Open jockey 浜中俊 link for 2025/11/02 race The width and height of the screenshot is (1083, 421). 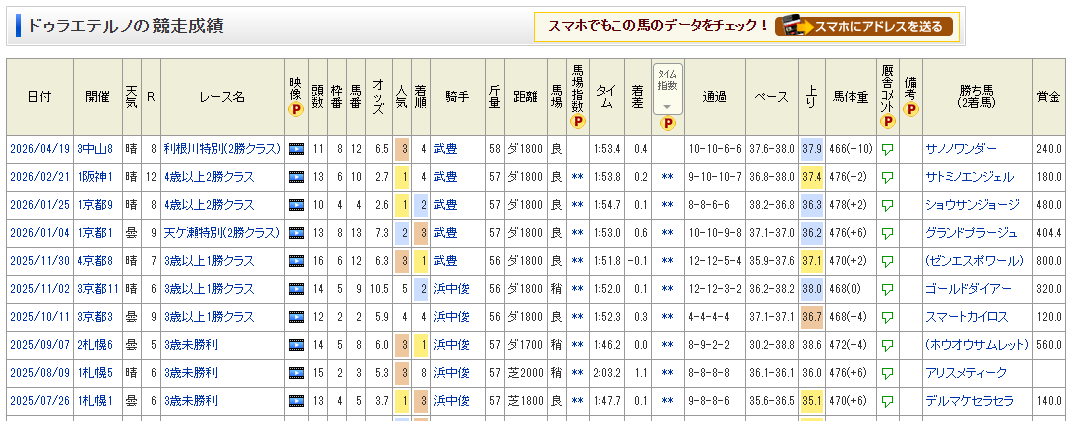coord(451,289)
